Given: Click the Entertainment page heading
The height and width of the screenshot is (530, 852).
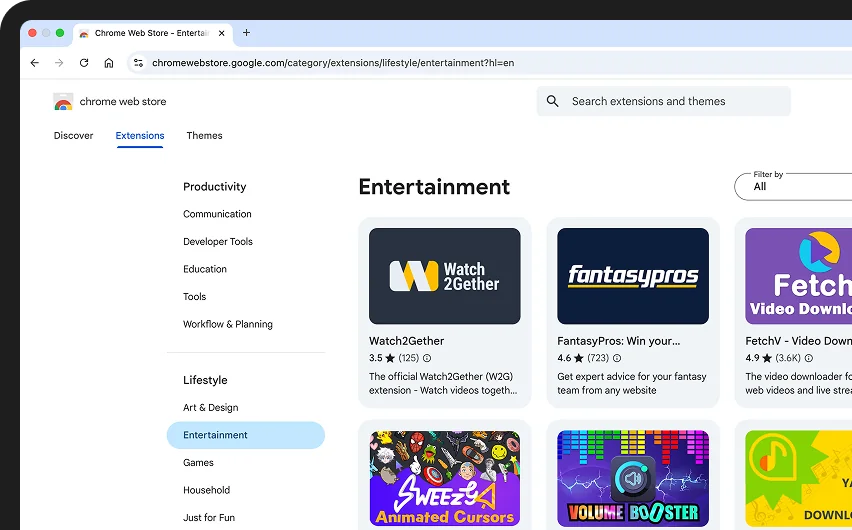Looking at the screenshot, I should (x=434, y=187).
